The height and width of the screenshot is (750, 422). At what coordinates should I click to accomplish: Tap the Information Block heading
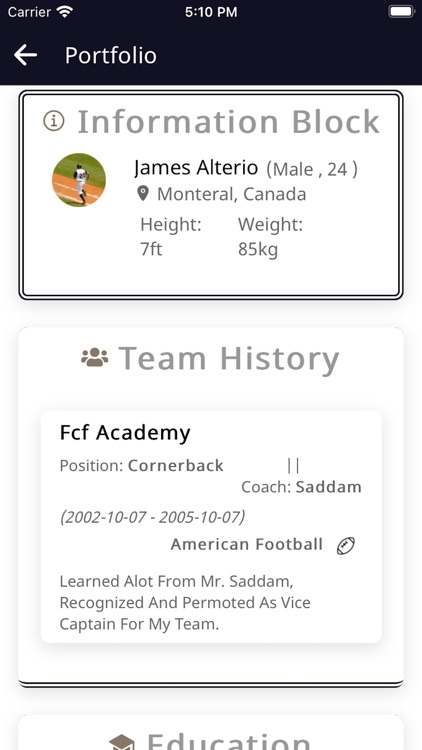(229, 121)
